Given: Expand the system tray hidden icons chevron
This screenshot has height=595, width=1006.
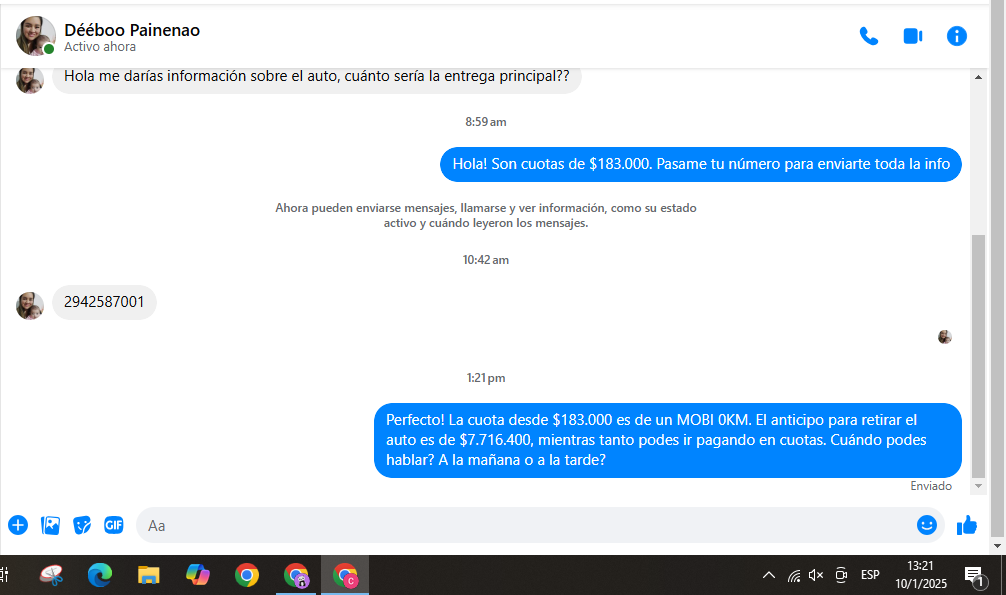Looking at the screenshot, I should pos(768,575).
